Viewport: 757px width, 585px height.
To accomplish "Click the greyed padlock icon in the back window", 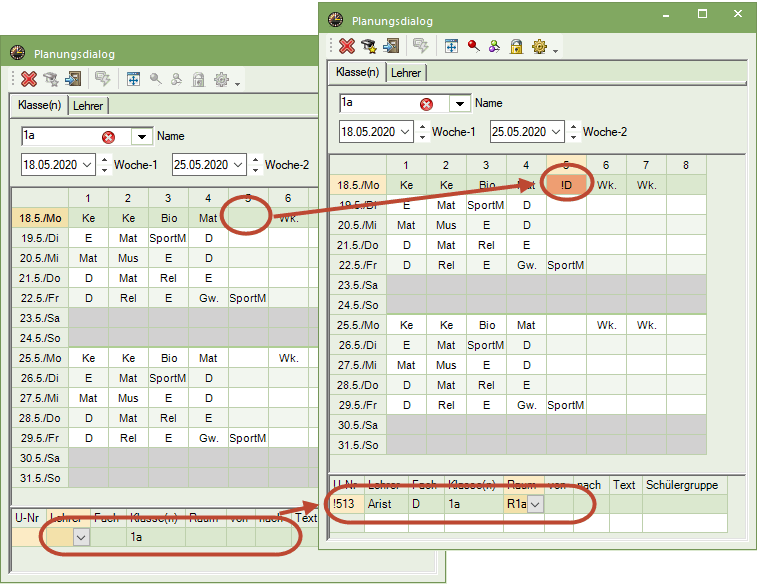I will (198, 79).
